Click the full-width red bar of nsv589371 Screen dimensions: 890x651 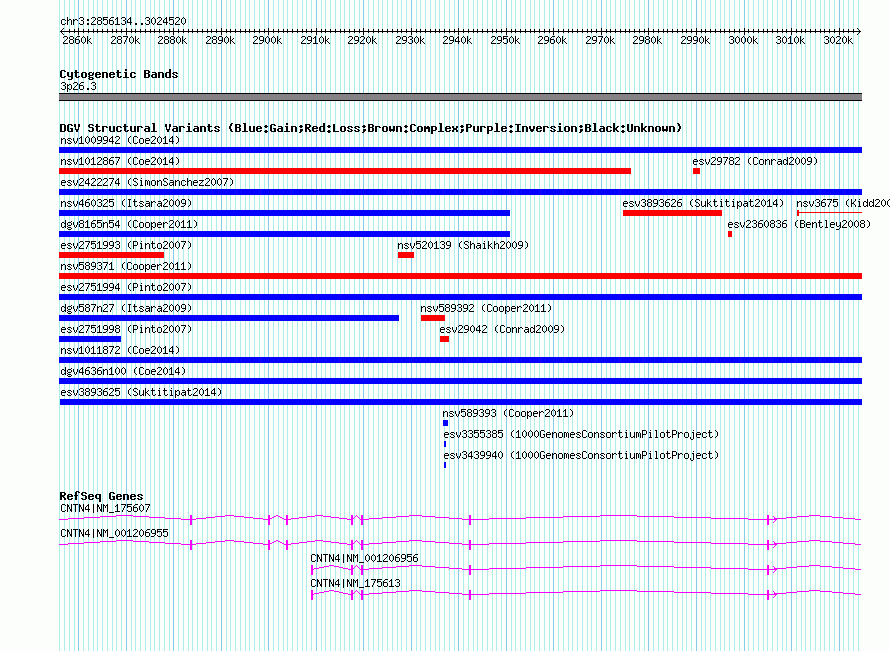coord(460,276)
